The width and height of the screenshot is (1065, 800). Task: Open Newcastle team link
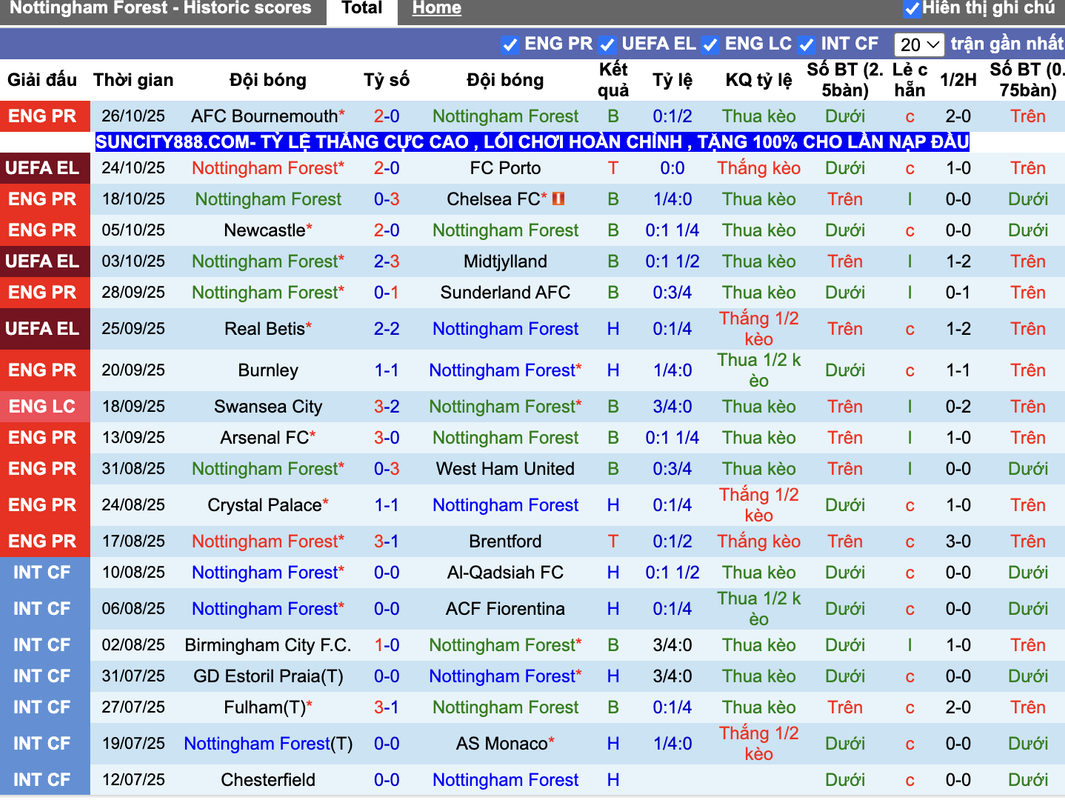264,230
